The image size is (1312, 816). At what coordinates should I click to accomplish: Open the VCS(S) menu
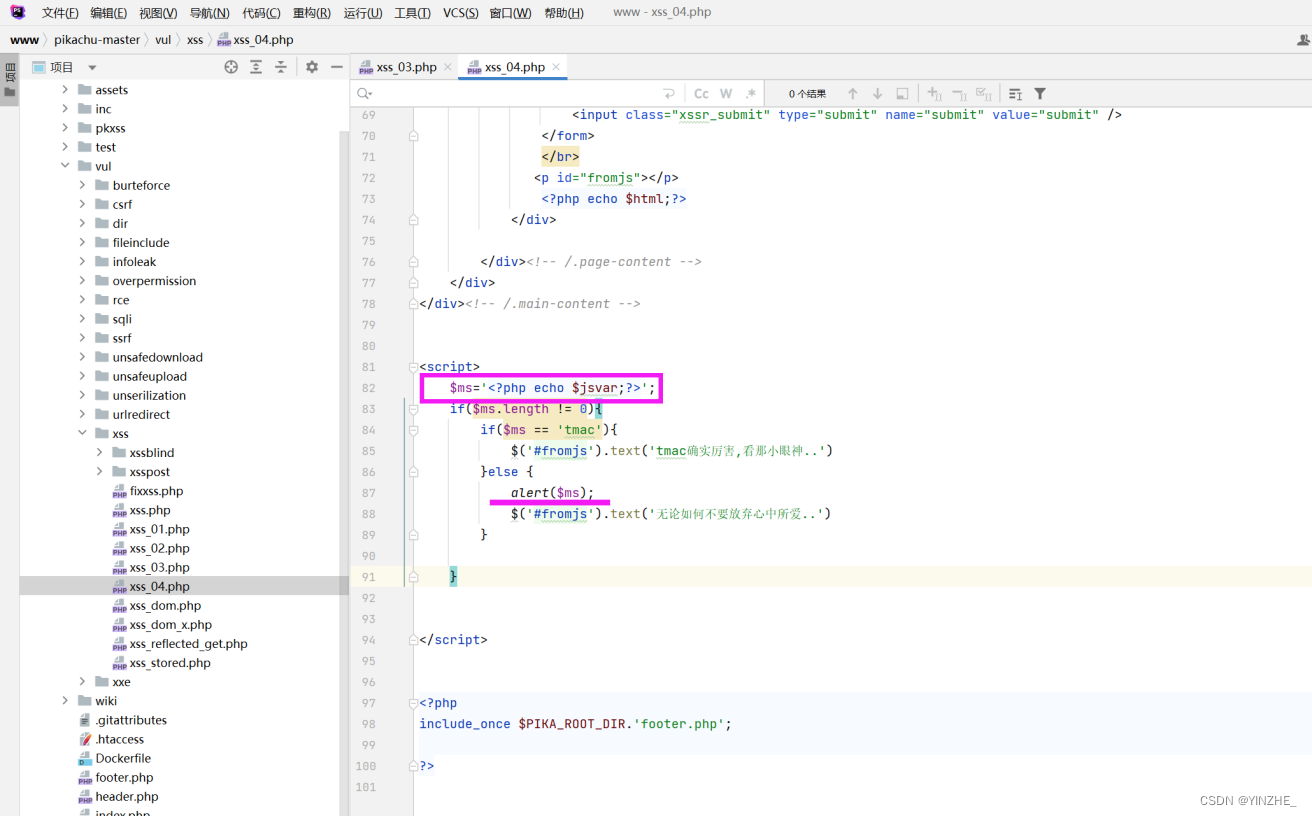coord(461,13)
